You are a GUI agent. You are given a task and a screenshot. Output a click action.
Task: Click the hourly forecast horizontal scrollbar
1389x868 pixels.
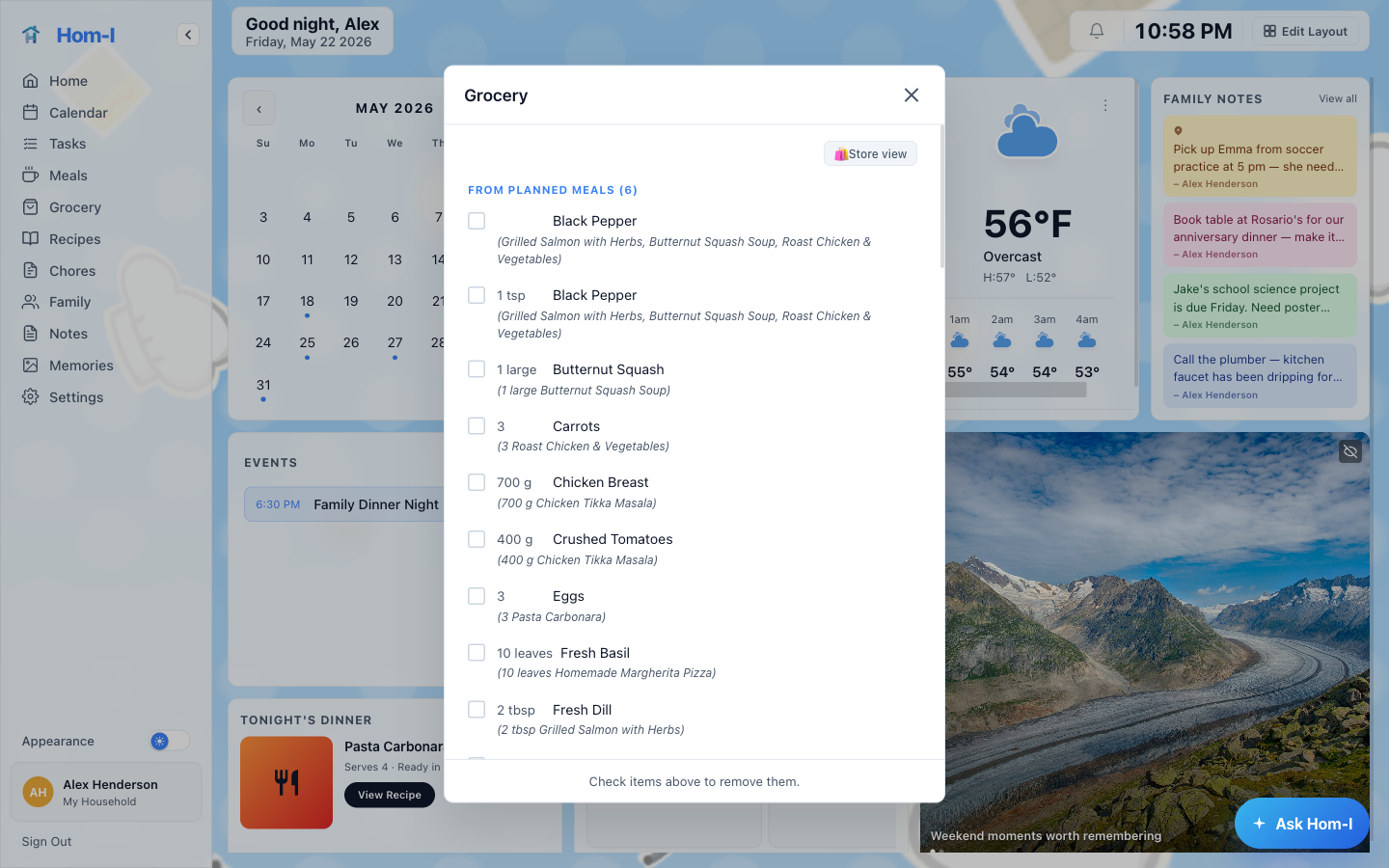pyautogui.click(x=1016, y=391)
